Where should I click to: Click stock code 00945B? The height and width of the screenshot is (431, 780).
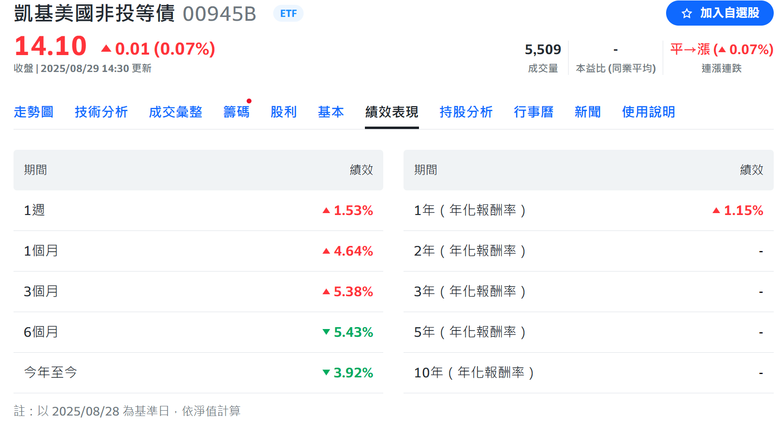pyautogui.click(x=219, y=14)
